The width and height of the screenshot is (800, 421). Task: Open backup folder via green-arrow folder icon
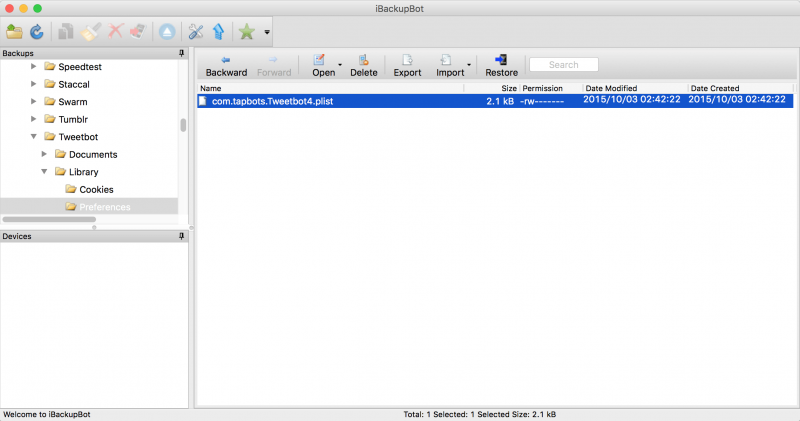tap(14, 32)
